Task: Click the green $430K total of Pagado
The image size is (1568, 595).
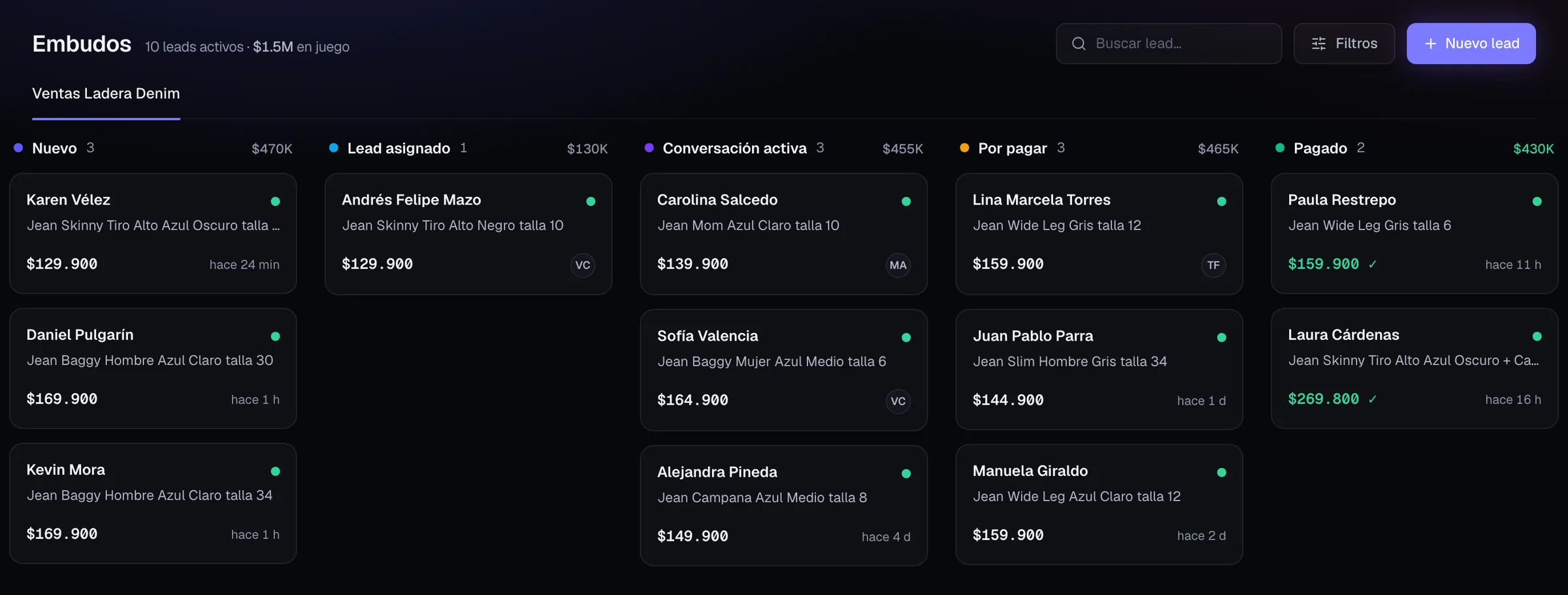Action: point(1533,149)
